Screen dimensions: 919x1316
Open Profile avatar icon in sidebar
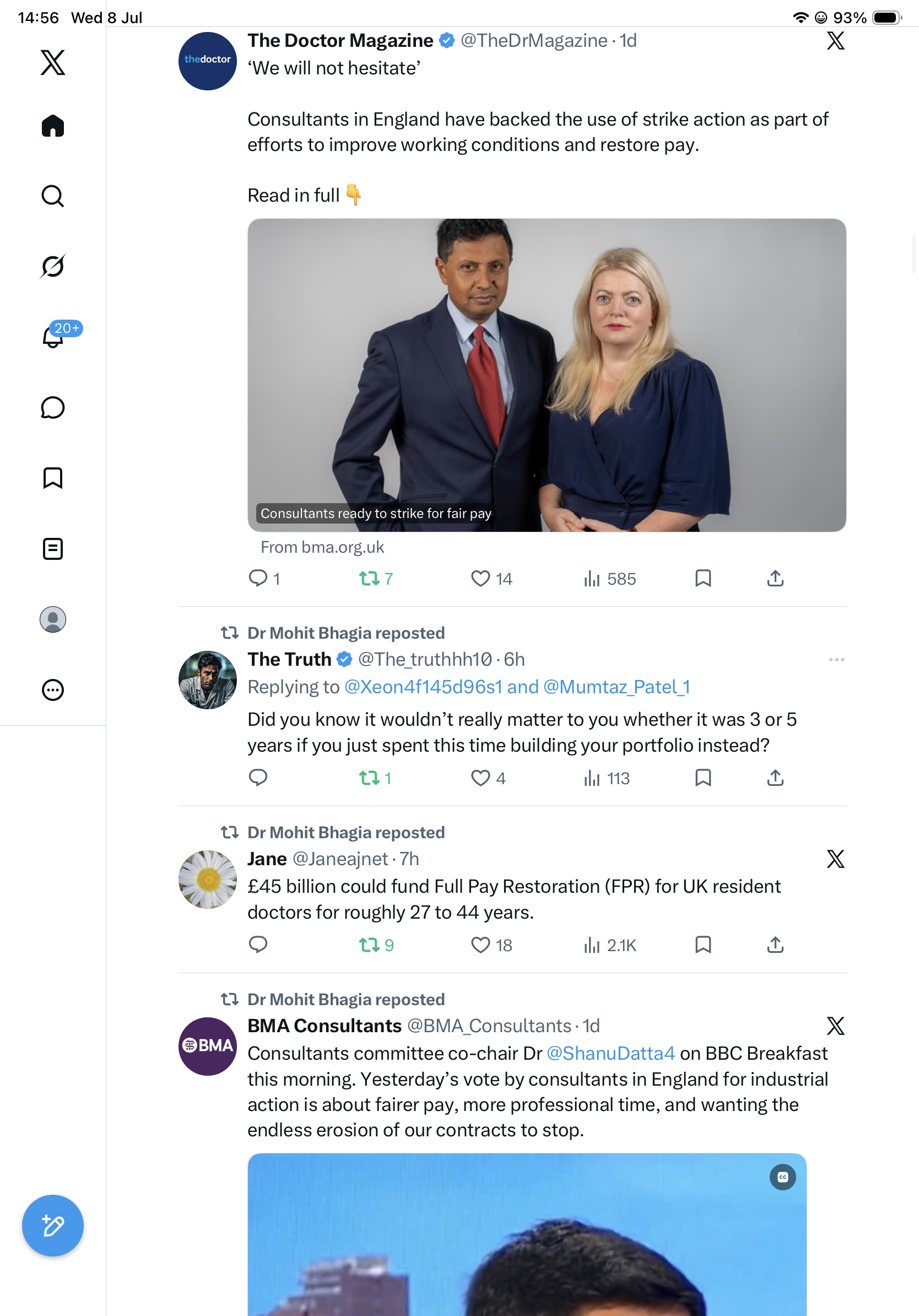click(53, 619)
